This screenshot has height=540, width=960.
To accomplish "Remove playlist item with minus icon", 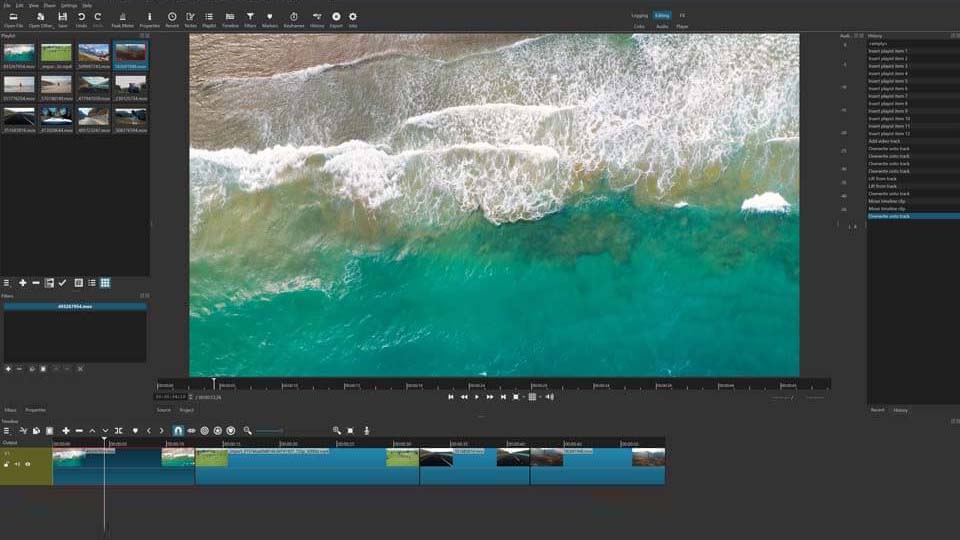I will (36, 283).
